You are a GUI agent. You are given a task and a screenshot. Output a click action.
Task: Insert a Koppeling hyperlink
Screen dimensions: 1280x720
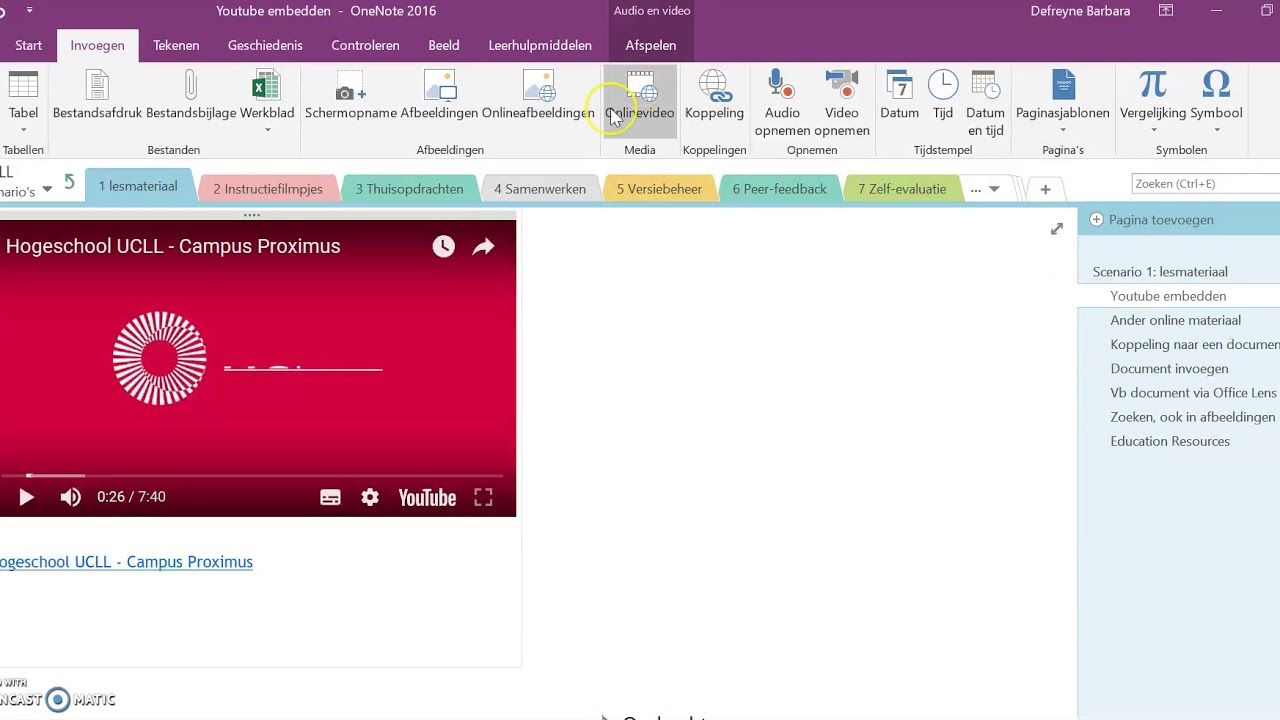(x=714, y=96)
